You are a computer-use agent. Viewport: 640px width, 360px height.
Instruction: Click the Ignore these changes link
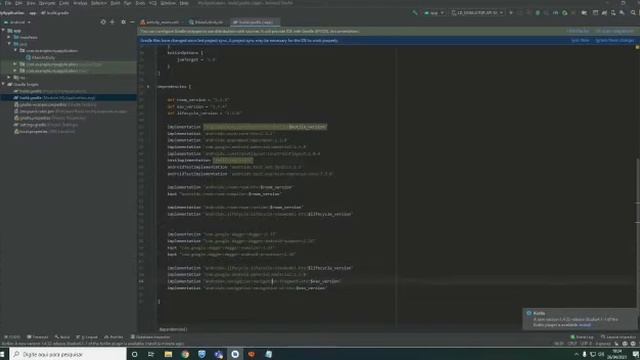[x=614, y=40]
